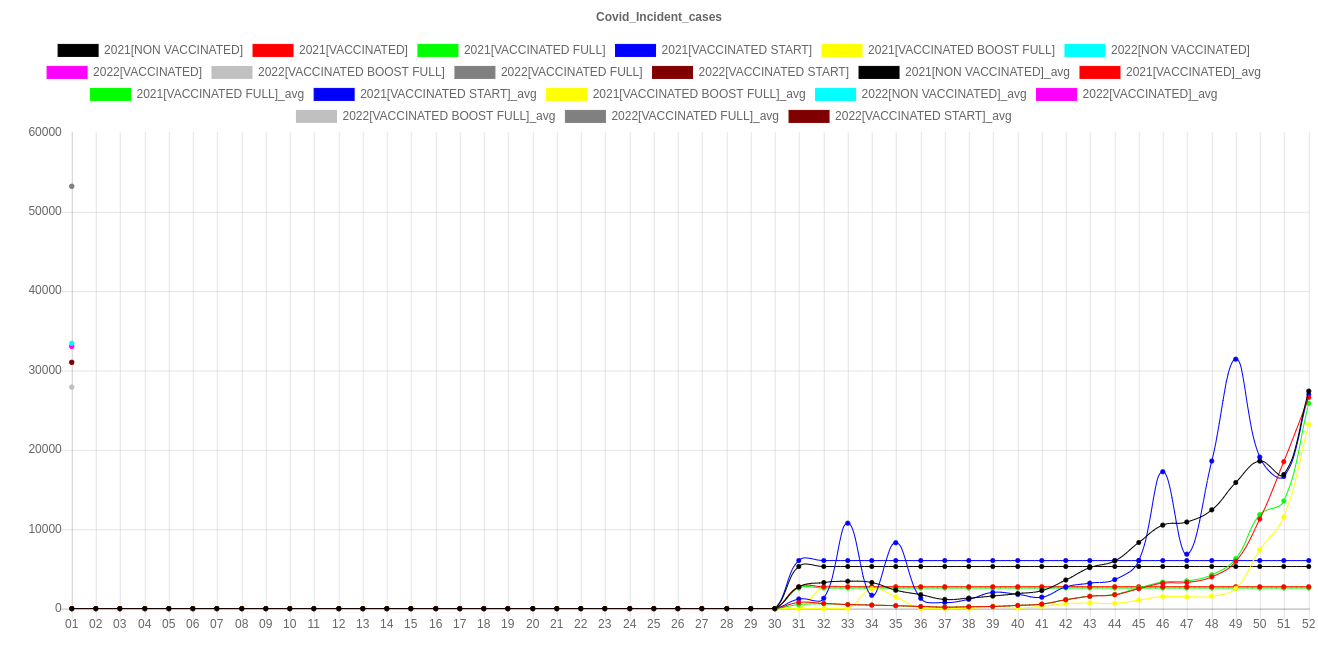Viewport: 1318px width, 659px height.
Task: Toggle the 2022[NON VACCINATED]_avg legend label
Action: (x=943, y=94)
